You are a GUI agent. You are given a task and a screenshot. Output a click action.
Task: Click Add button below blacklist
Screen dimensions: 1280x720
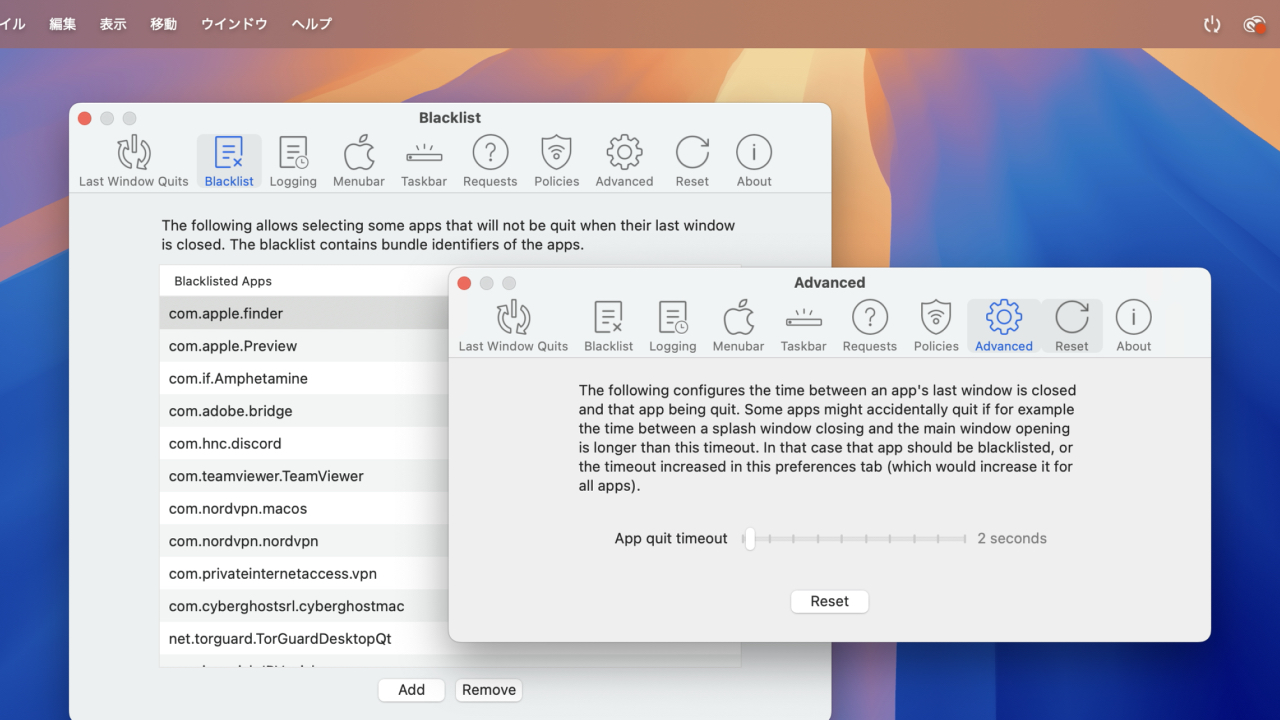click(x=411, y=690)
